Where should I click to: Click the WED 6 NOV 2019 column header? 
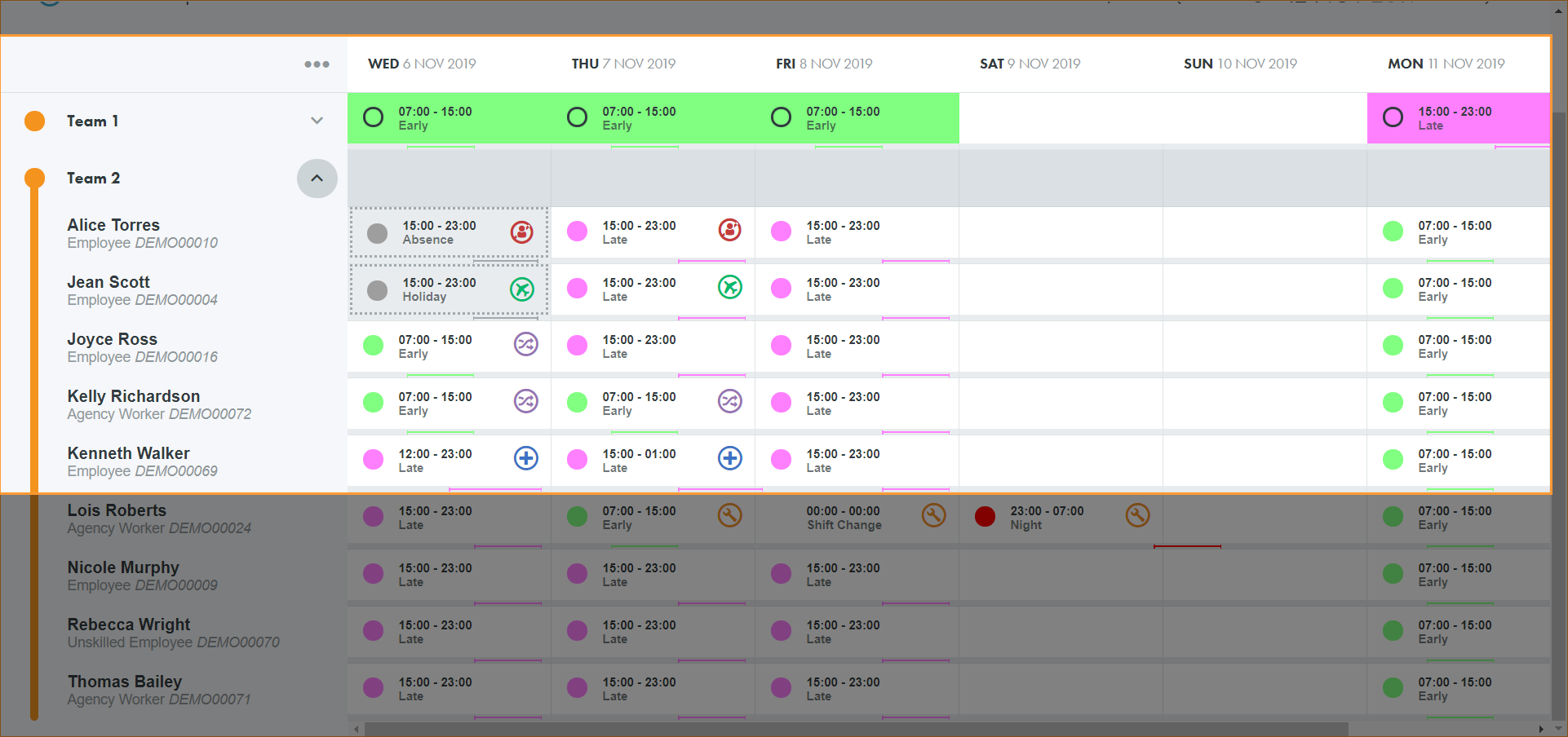click(x=422, y=64)
